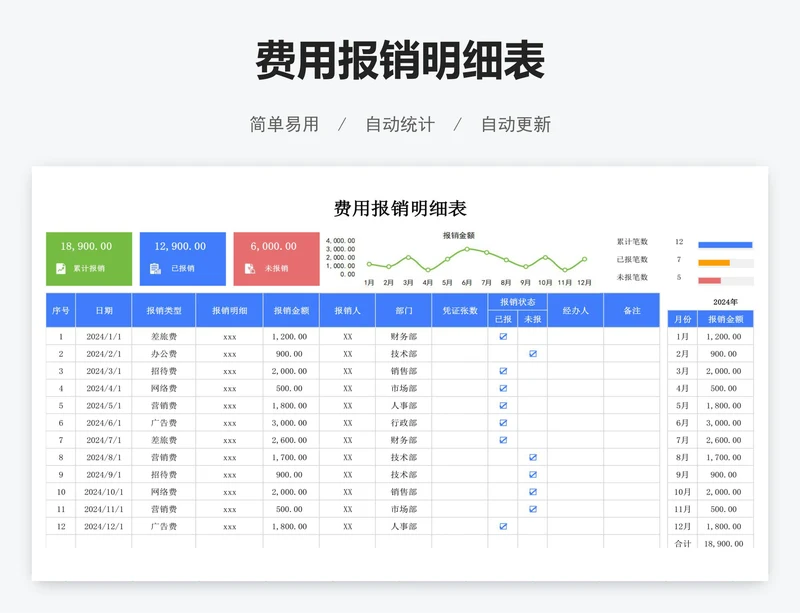Click the 6月 peak point on line chart
800x613 pixels.
[467, 249]
